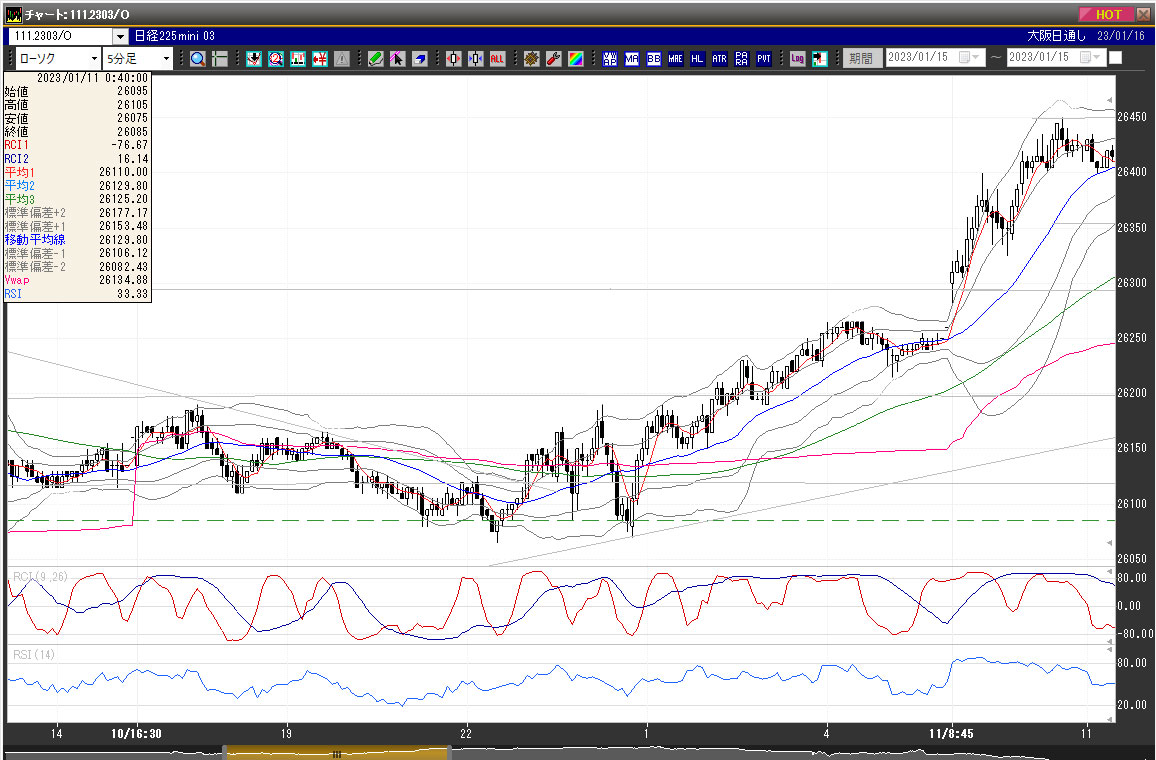
Task: Toggle the PVT pivot indicator icon
Action: [x=764, y=59]
